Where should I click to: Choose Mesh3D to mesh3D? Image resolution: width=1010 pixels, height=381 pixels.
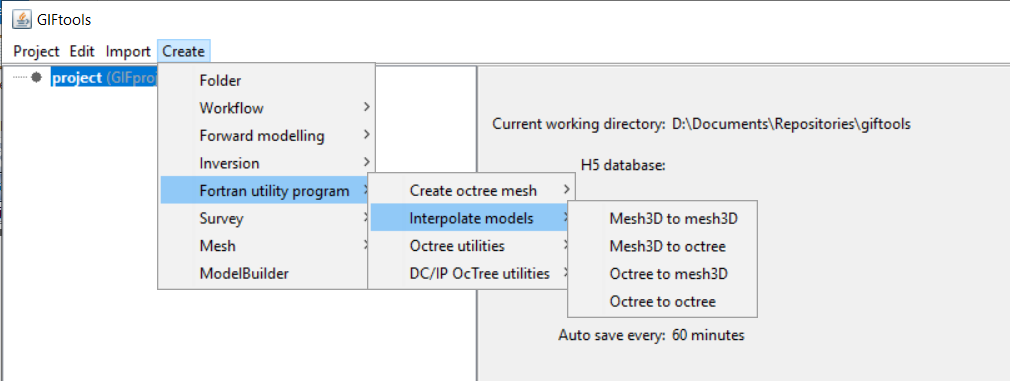pyautogui.click(x=662, y=219)
